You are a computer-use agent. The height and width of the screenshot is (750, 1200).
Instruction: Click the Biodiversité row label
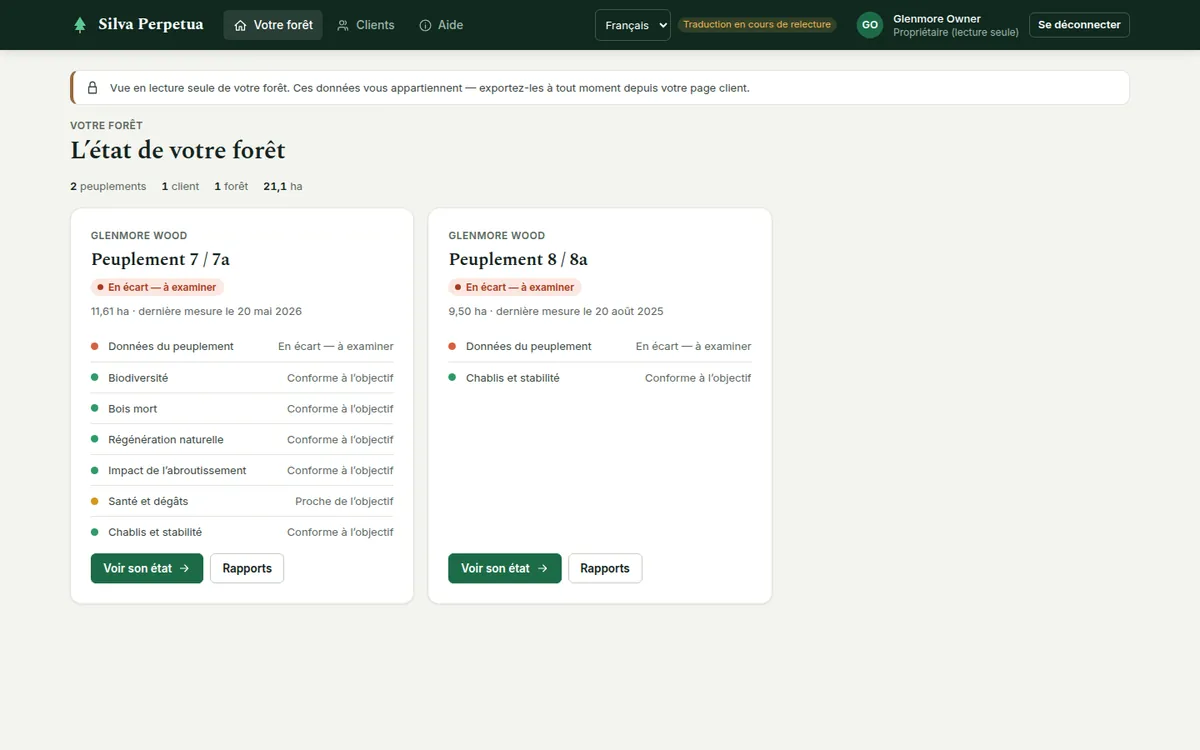[x=138, y=378]
